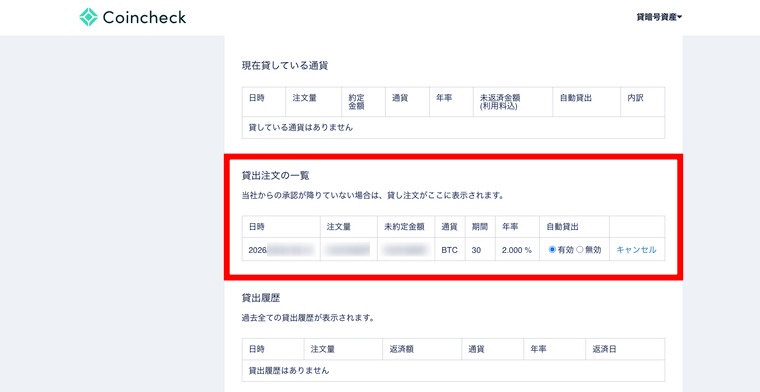Select the 無効 auto-lending radio button

point(580,250)
